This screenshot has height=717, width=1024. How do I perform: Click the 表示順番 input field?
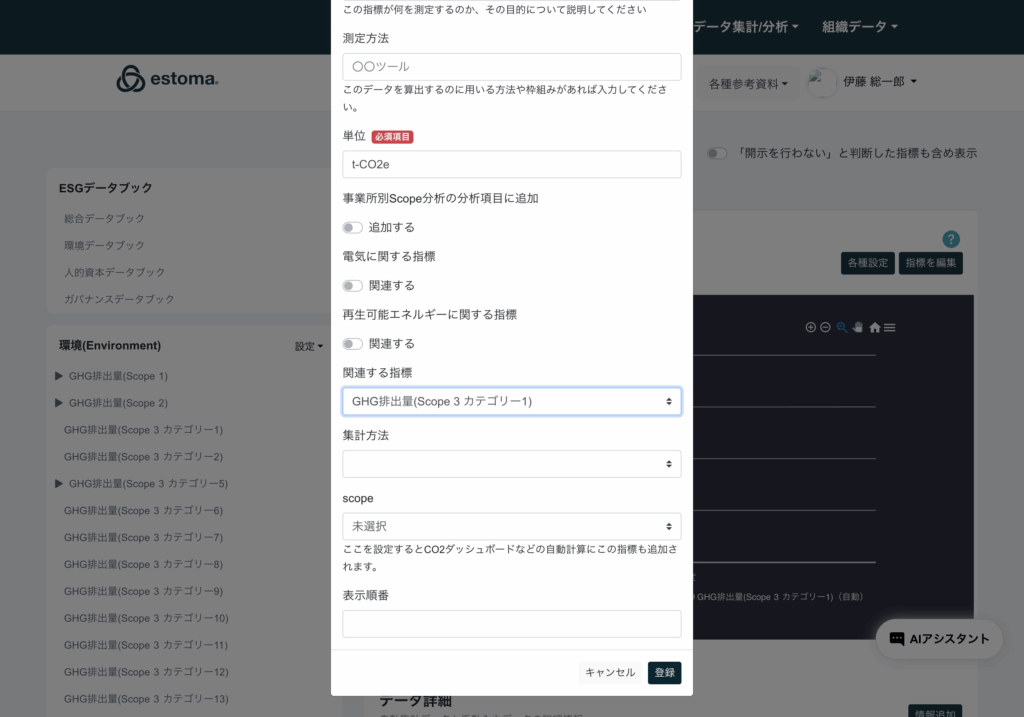tap(511, 624)
